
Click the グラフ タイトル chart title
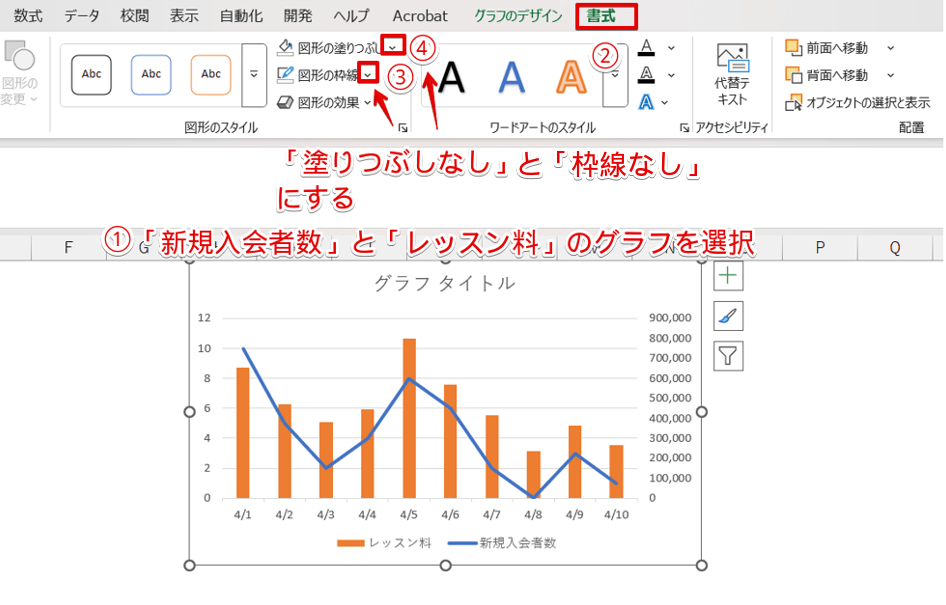[x=445, y=283]
